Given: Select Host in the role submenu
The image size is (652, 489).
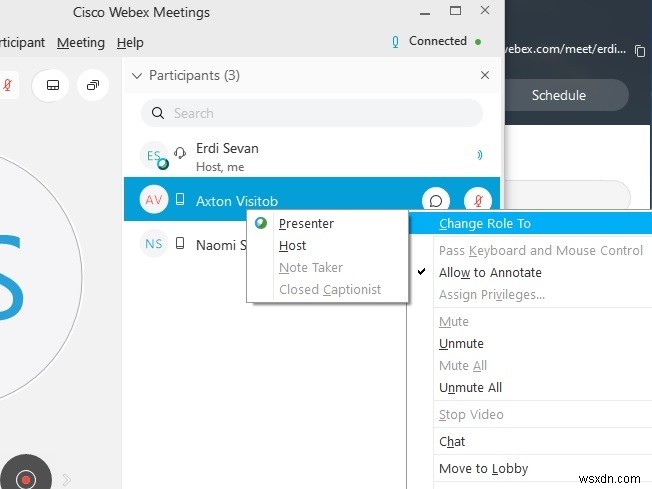Looking at the screenshot, I should tap(293, 246).
